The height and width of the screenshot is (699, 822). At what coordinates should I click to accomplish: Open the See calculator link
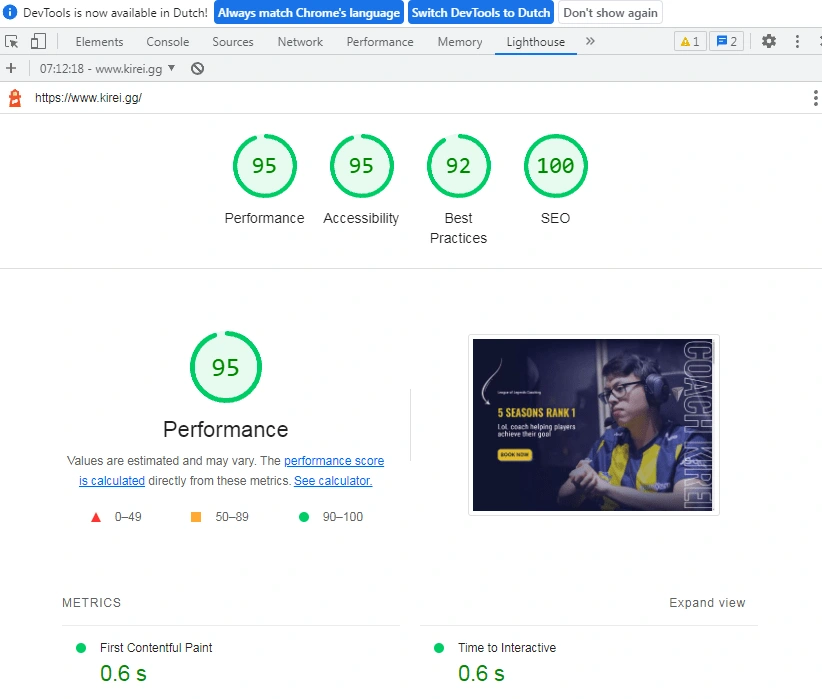333,481
